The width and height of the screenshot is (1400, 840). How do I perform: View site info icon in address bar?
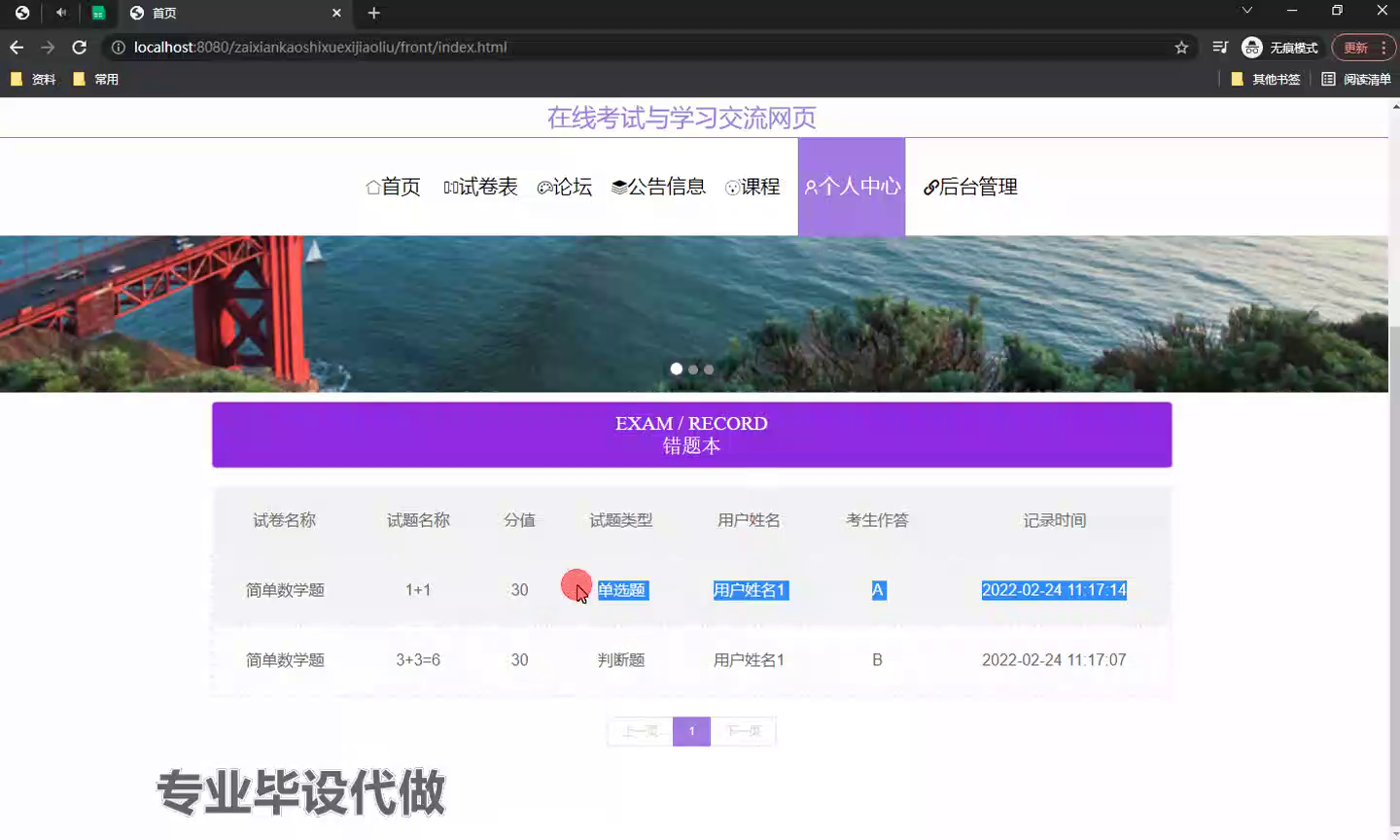118,47
